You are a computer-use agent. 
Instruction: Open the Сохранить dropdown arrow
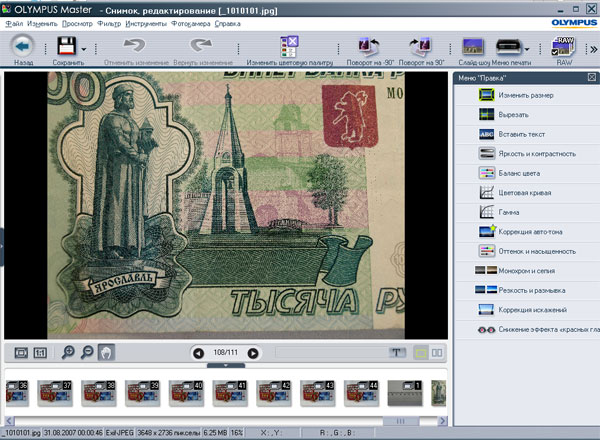[84, 49]
